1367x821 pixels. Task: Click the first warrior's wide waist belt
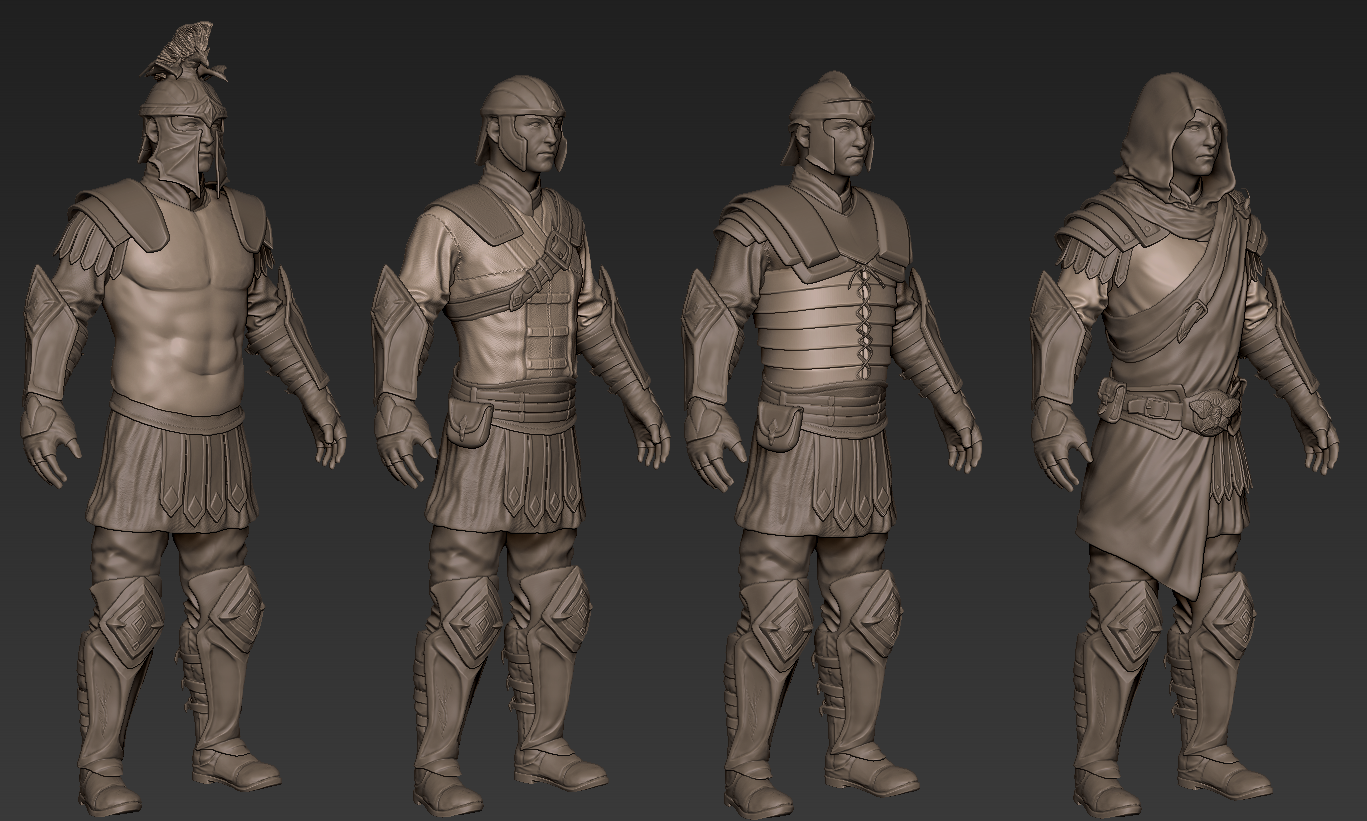[x=178, y=412]
